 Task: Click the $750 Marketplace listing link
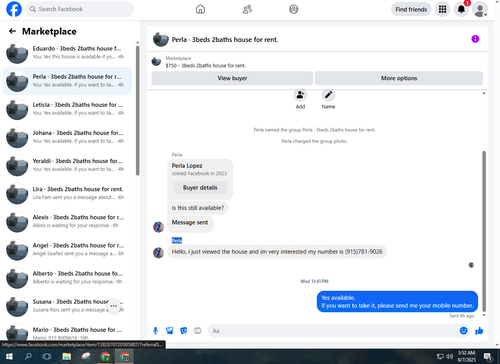point(206,66)
